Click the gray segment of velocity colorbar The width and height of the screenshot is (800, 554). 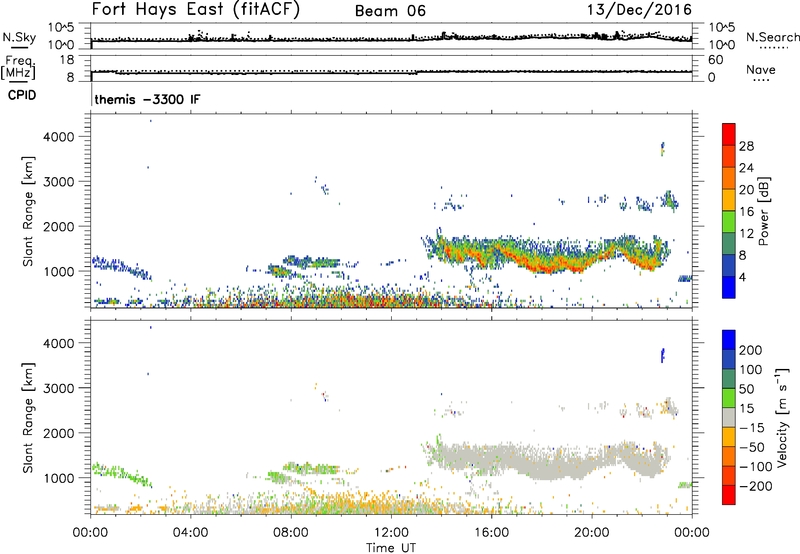pos(729,418)
